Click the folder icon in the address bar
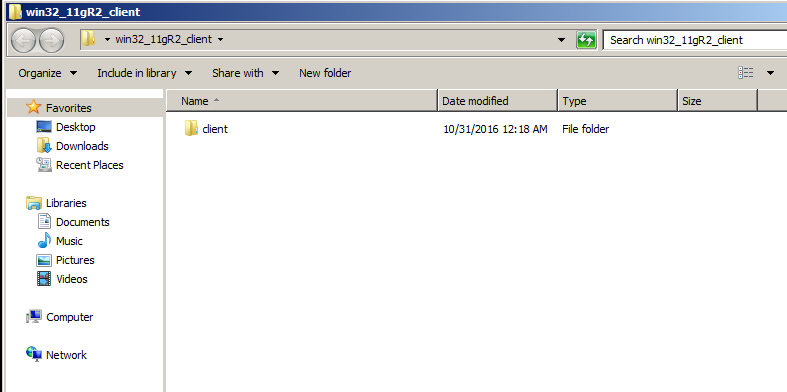This screenshot has height=392, width=787. [88, 39]
